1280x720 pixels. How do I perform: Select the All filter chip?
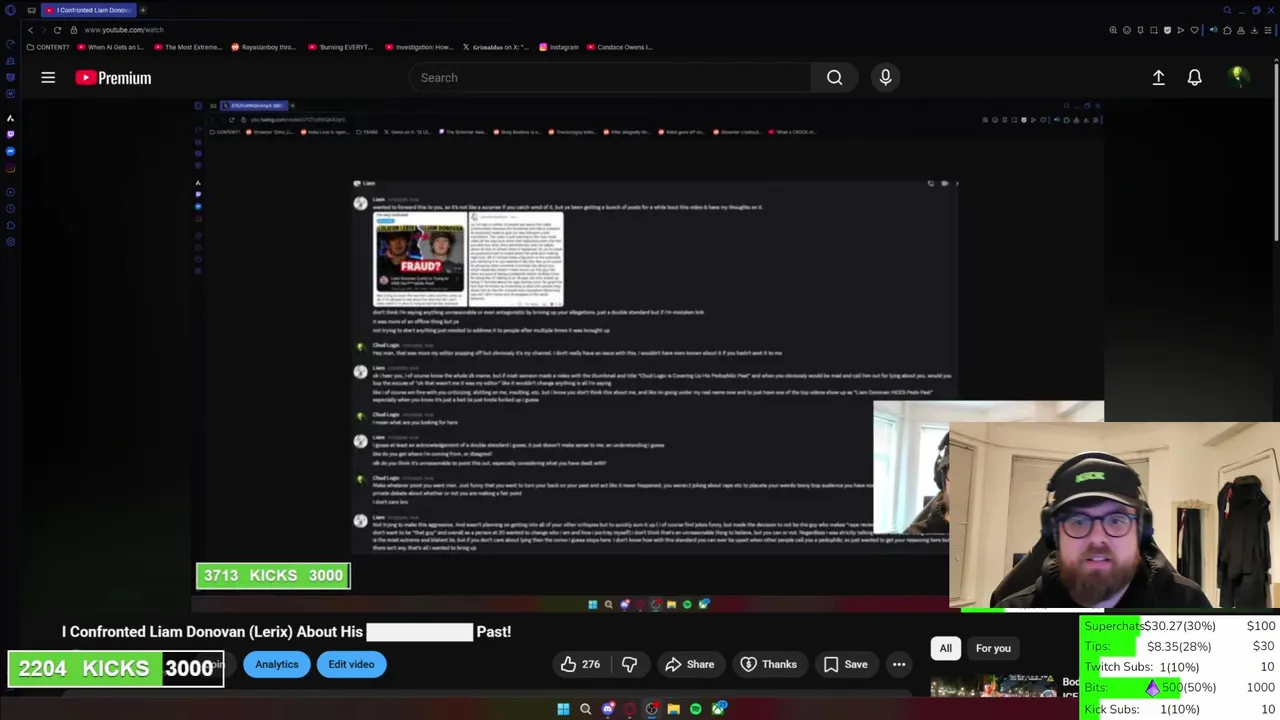pos(946,648)
